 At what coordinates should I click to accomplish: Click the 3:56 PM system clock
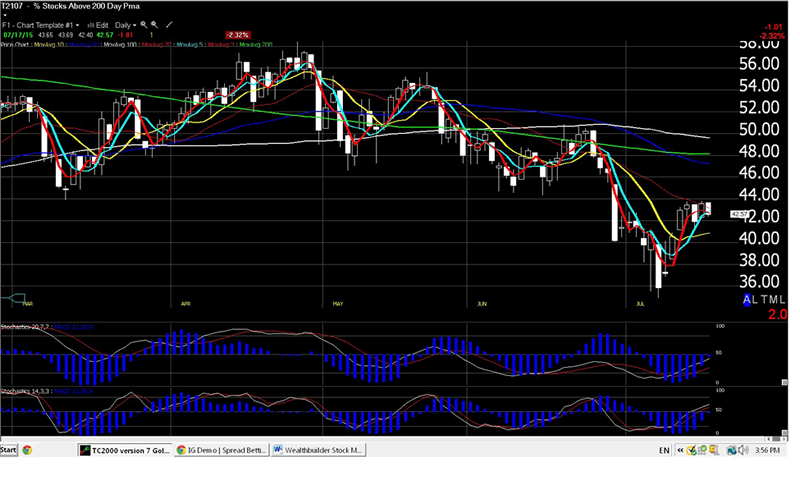pos(767,450)
